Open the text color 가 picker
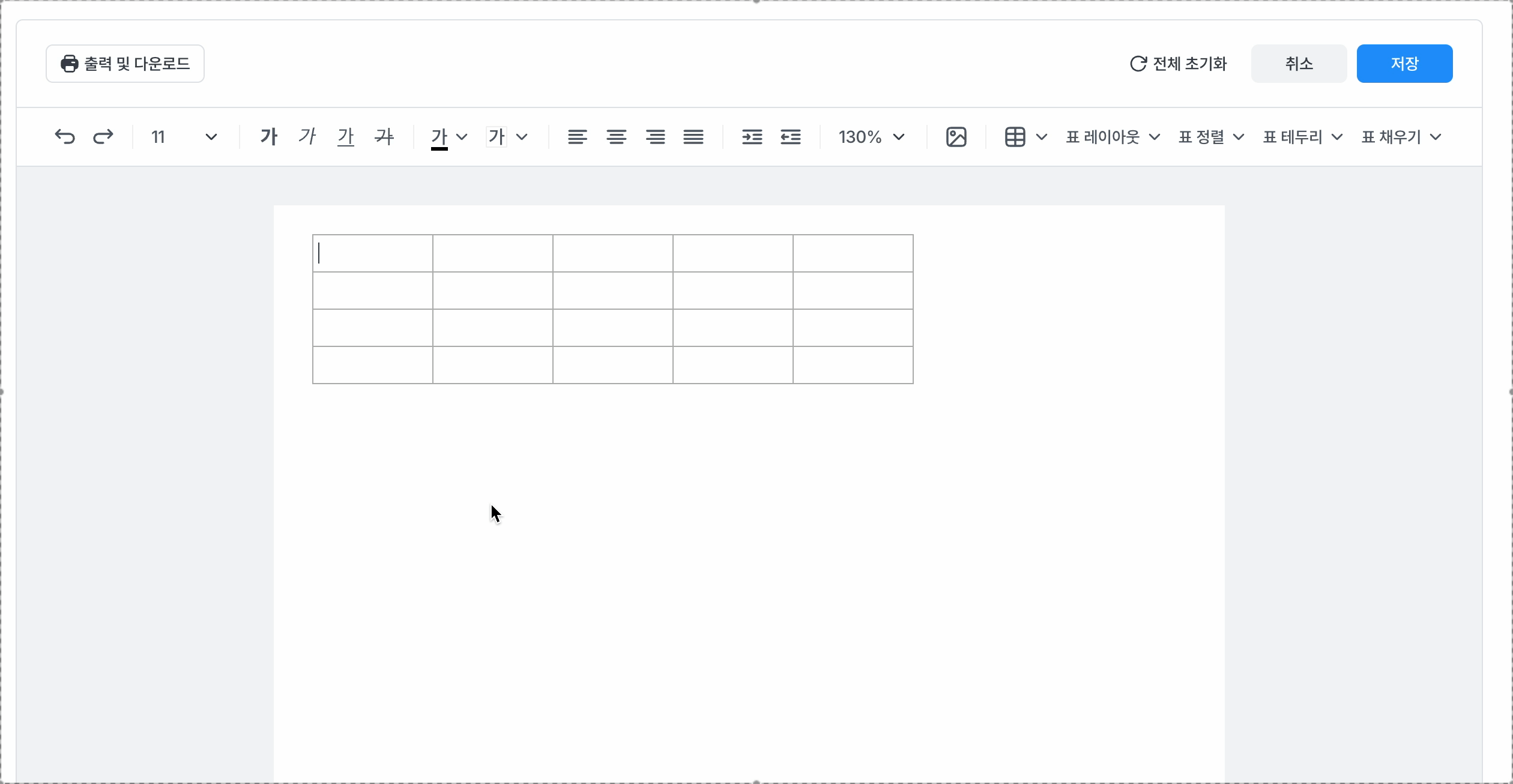 (x=448, y=137)
